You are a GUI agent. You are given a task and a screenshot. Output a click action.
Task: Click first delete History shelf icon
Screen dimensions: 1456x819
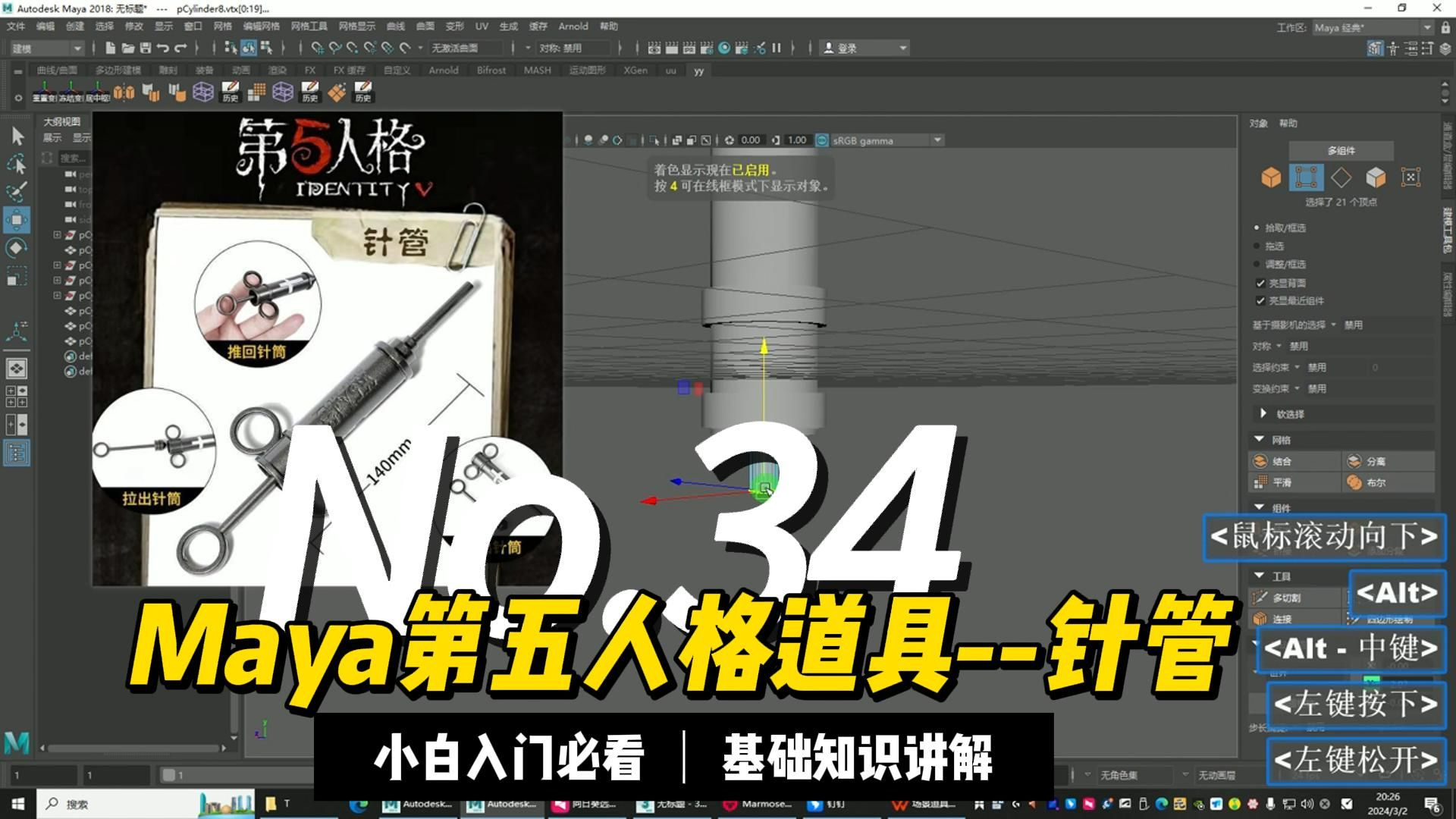[230, 93]
